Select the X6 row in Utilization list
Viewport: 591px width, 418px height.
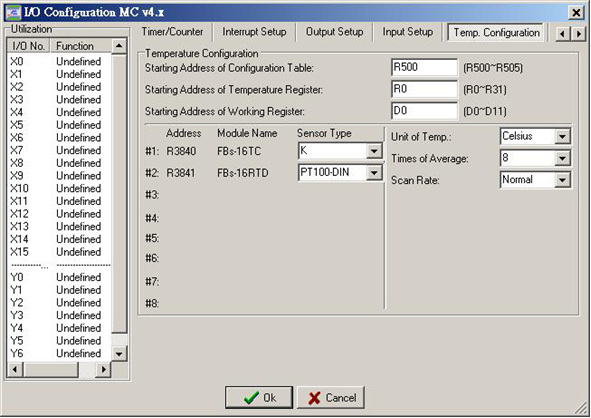pos(59,138)
